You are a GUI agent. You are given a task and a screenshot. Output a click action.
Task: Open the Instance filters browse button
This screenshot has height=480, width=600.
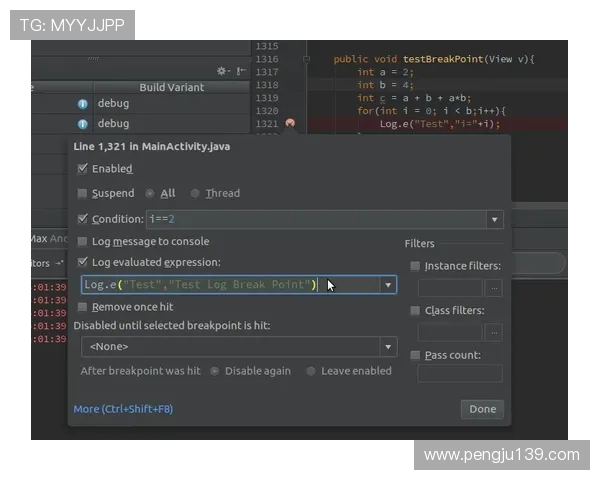[x=493, y=288]
